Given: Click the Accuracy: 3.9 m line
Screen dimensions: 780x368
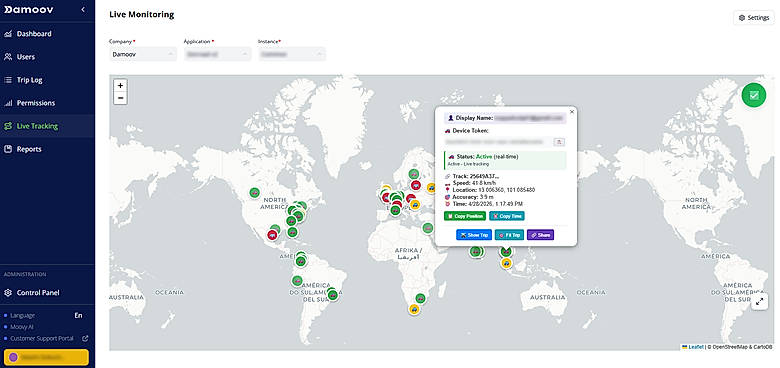Looking at the screenshot, I should click(470, 197).
